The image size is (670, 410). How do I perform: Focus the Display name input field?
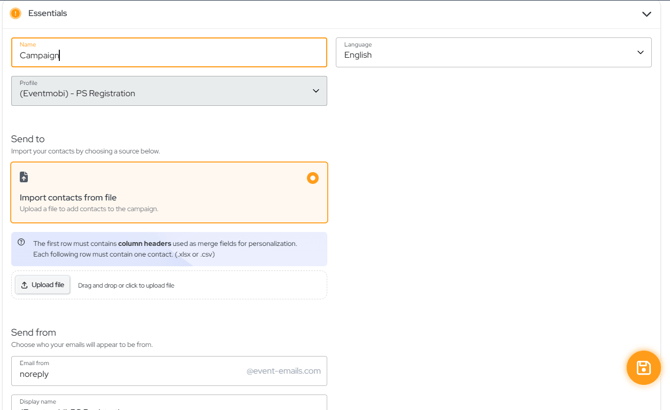coord(168,403)
